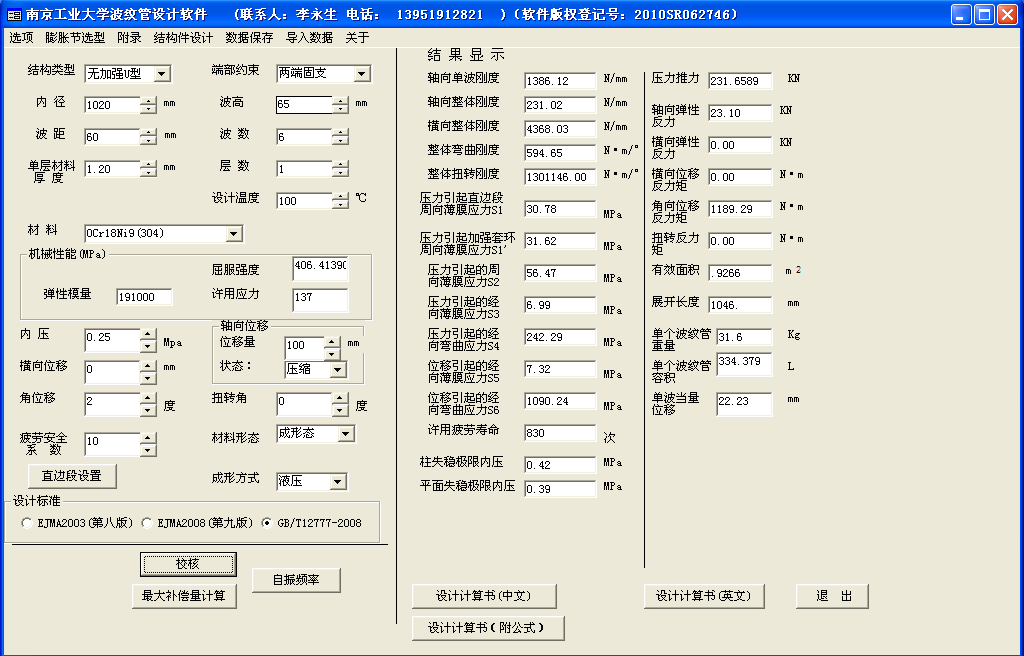
Task: Increase 疲劳安全系数 with up spinner arrow
Action: [148, 438]
